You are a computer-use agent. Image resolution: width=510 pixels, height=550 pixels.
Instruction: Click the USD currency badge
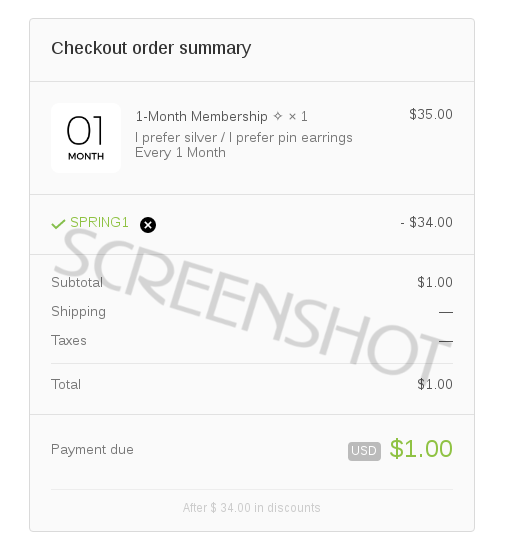coord(364,451)
